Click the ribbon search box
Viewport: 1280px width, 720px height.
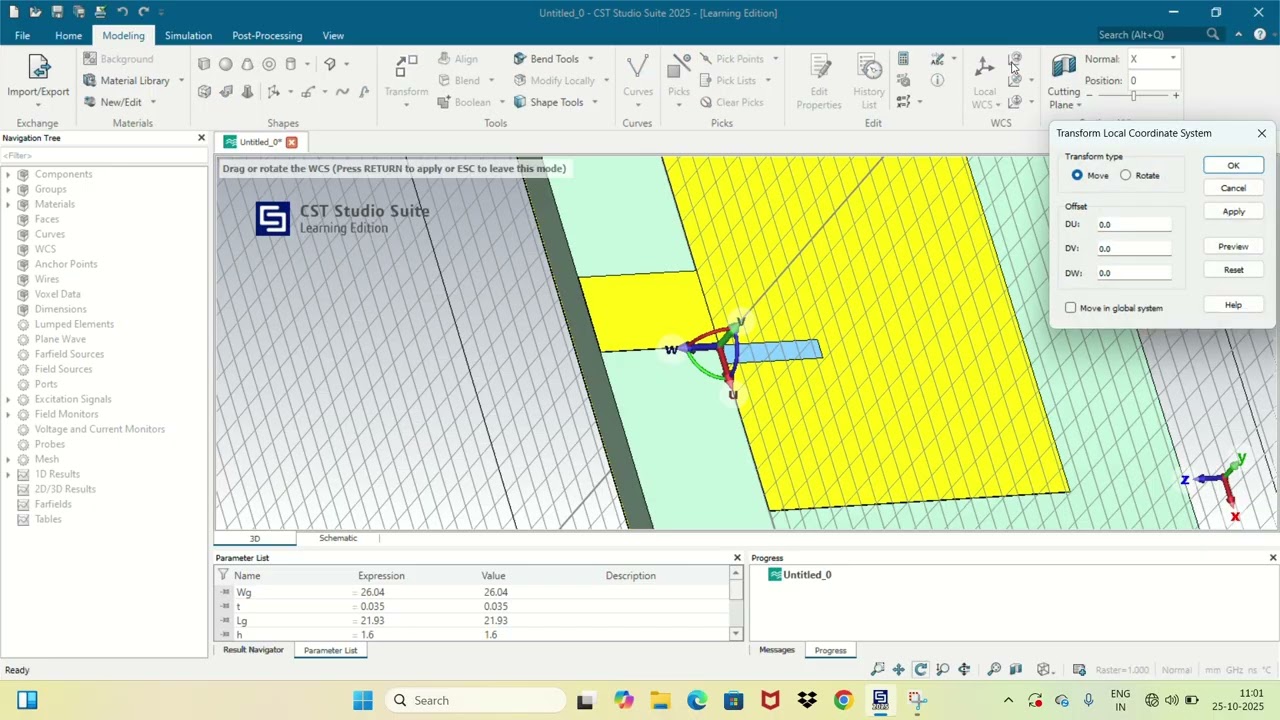coord(1158,34)
